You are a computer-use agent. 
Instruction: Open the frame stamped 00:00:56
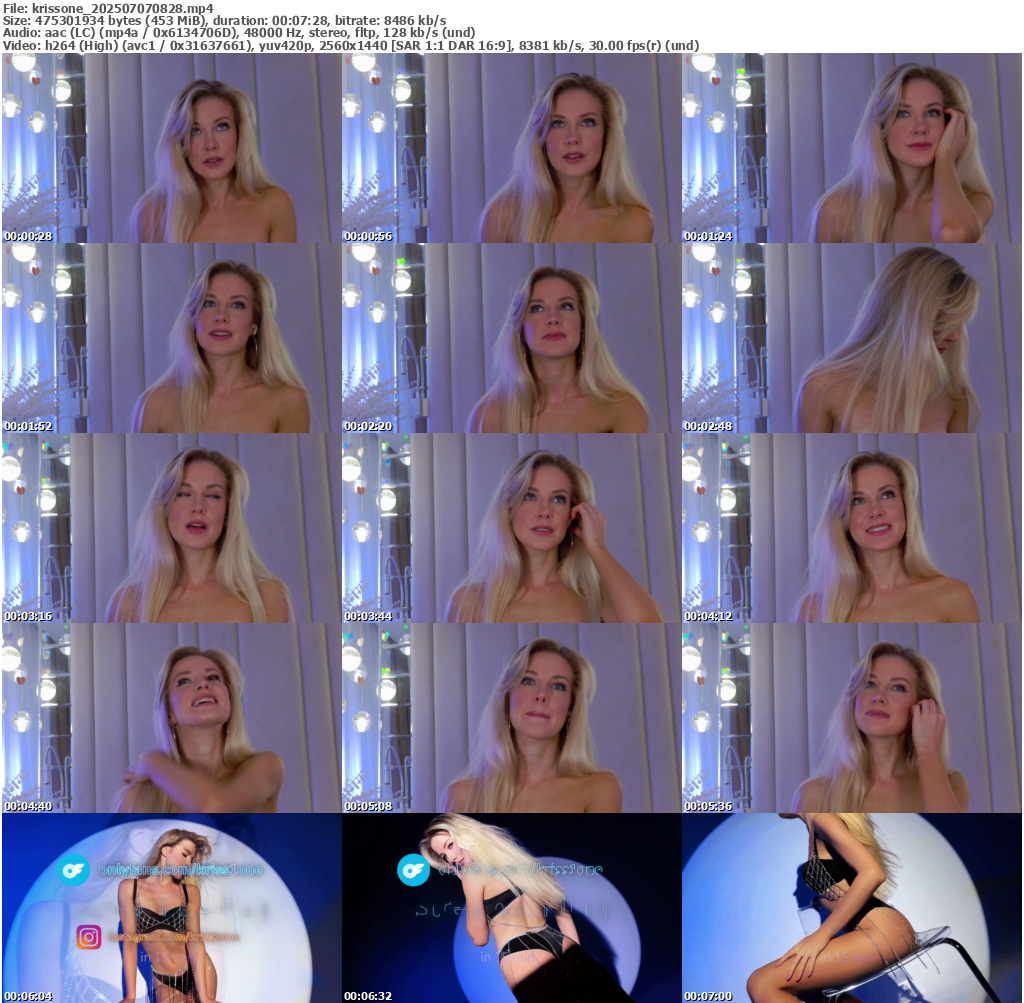[x=511, y=148]
